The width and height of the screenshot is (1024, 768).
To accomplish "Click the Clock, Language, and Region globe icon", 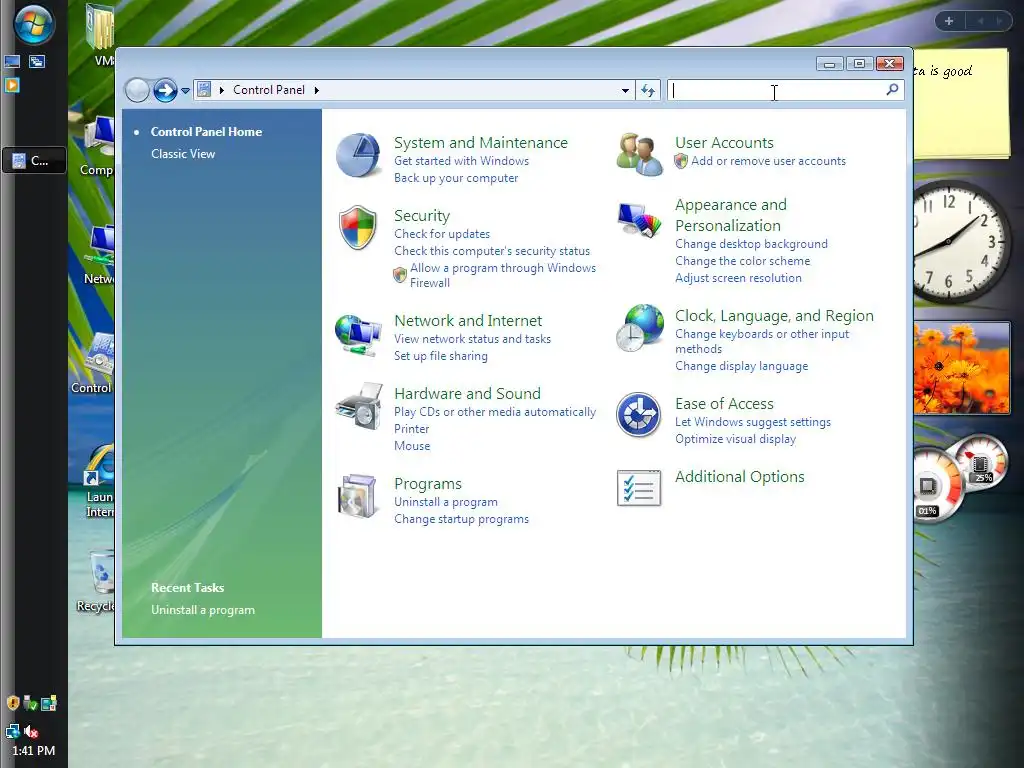I will point(639,328).
